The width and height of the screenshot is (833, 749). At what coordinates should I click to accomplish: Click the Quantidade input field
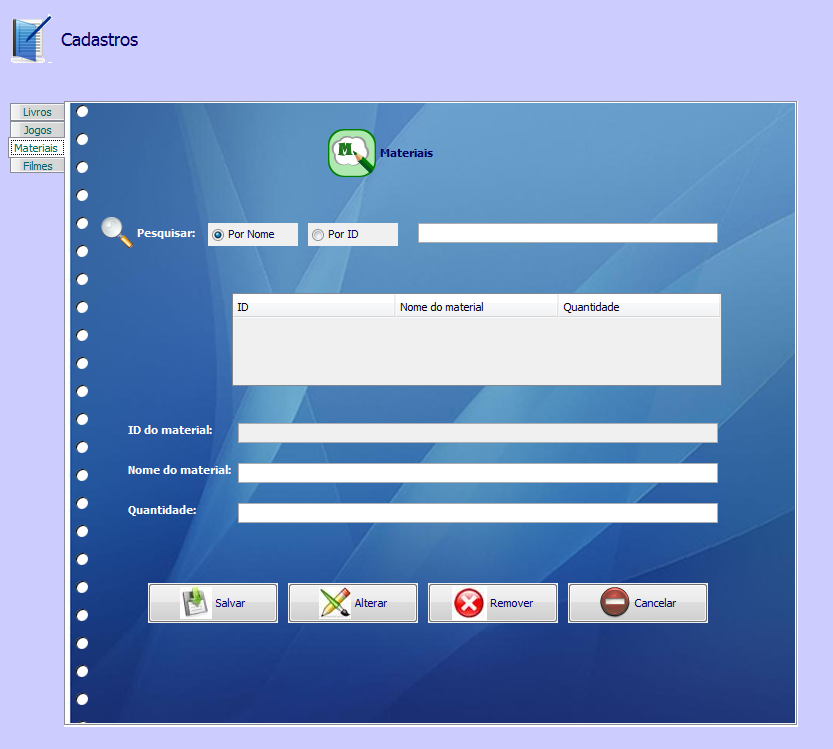pos(478,513)
